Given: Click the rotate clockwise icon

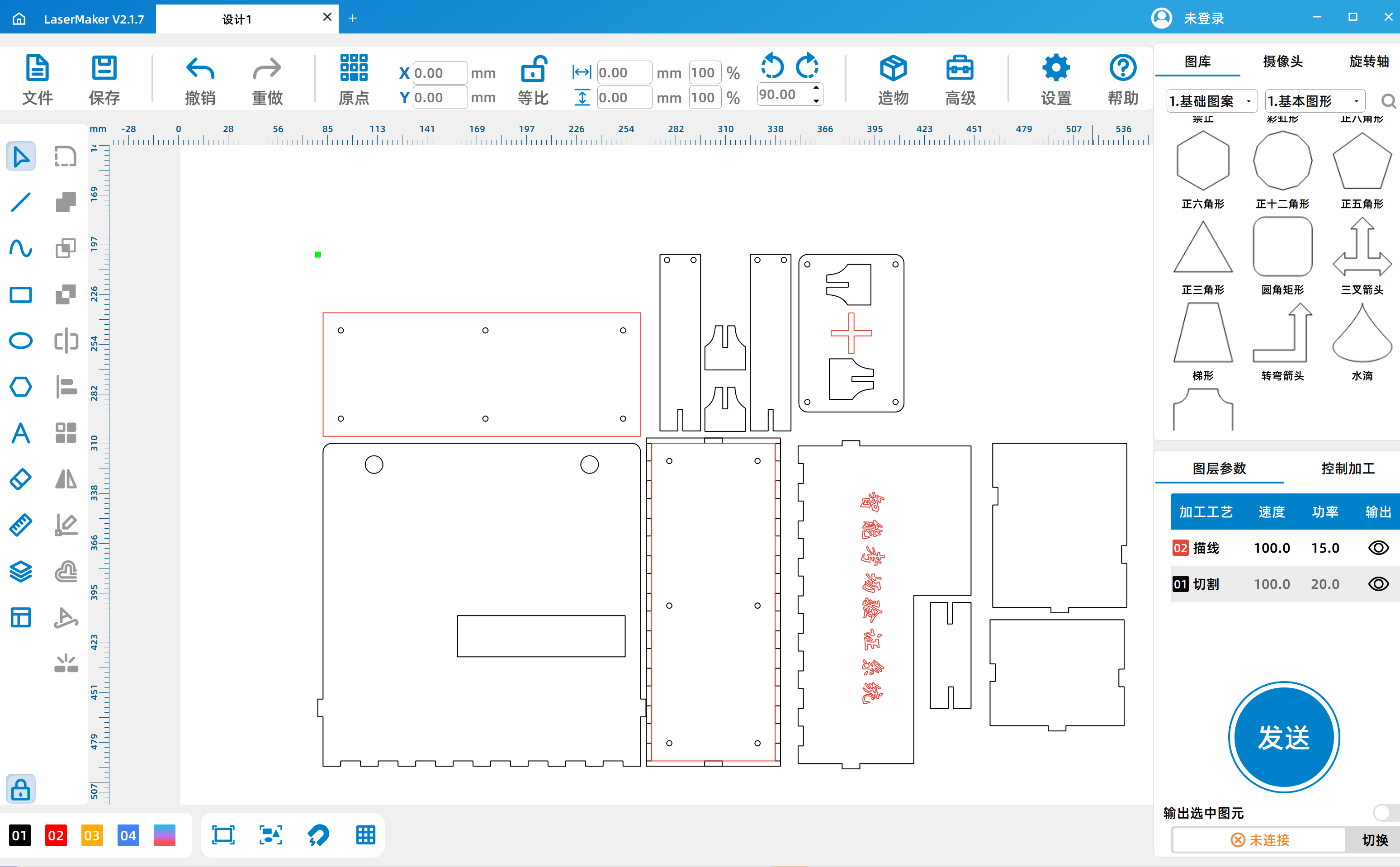Looking at the screenshot, I should [x=807, y=66].
